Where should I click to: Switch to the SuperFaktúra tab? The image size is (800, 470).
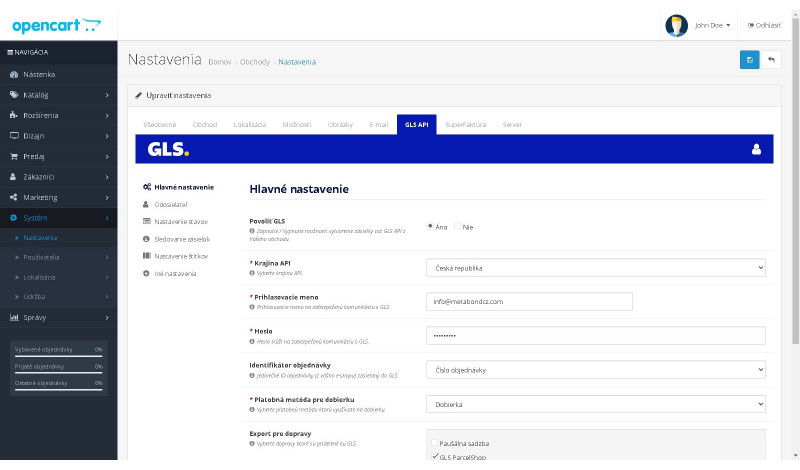(465, 125)
